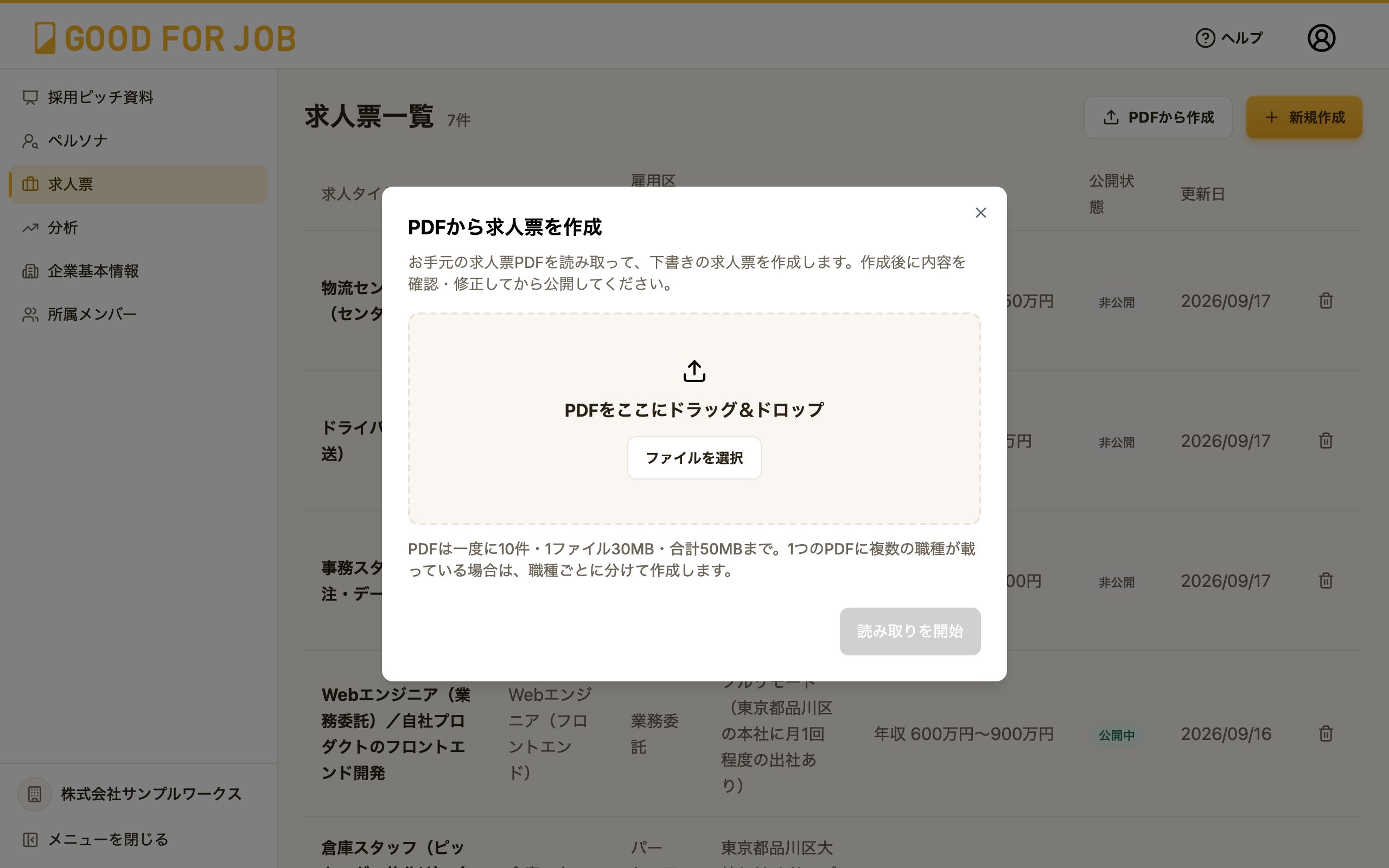Screen dimensions: 1389x868
Task: Close the PDF import dialog
Action: (980, 213)
